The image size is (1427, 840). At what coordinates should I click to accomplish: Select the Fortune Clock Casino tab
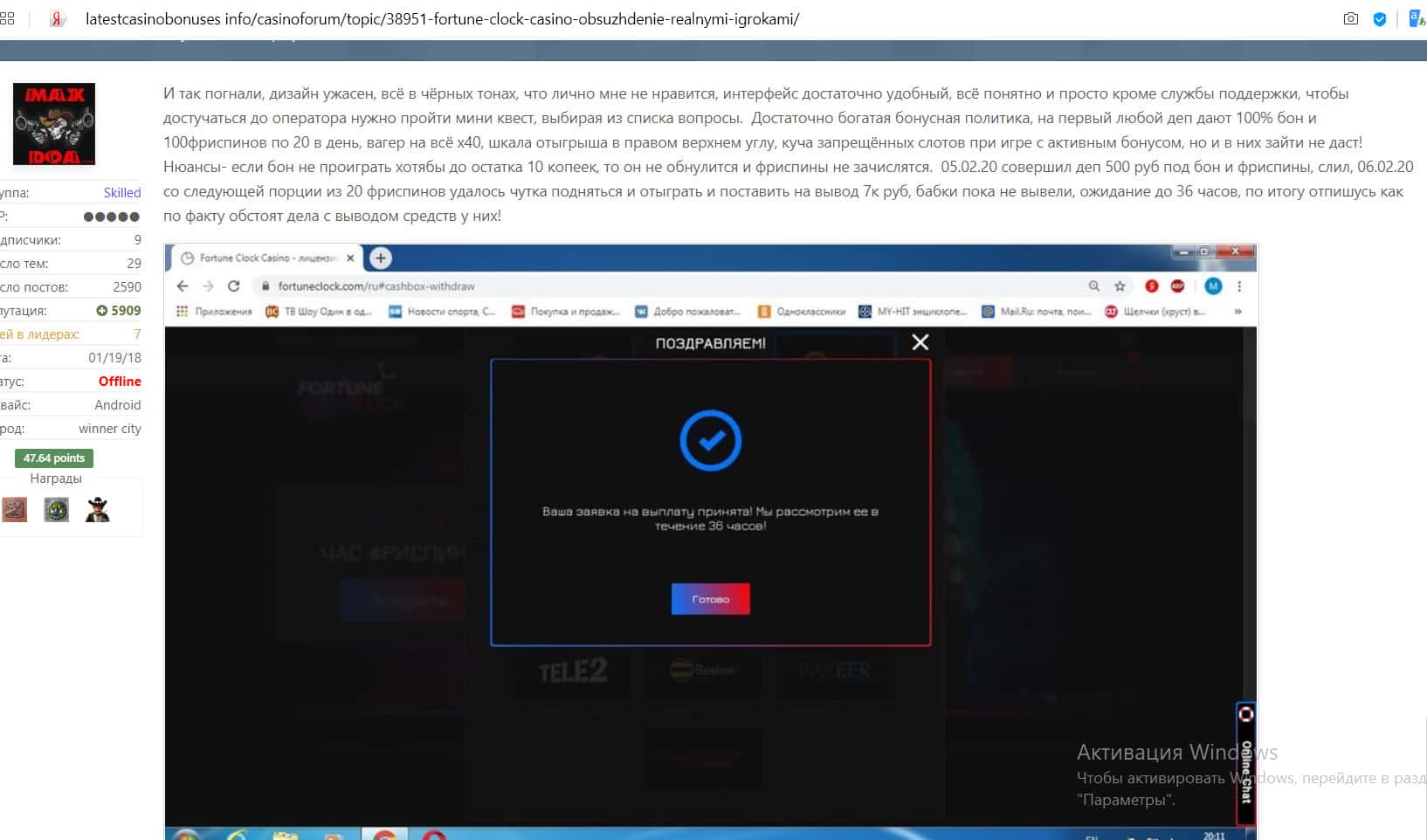click(267, 258)
